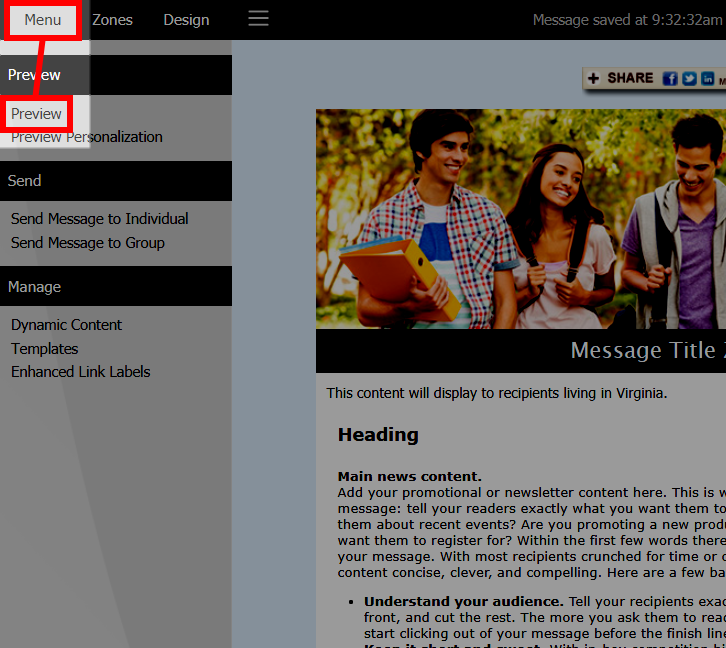Viewport: 726px width, 648px height.
Task: Open Templates in Manage section
Action: click(x=44, y=349)
